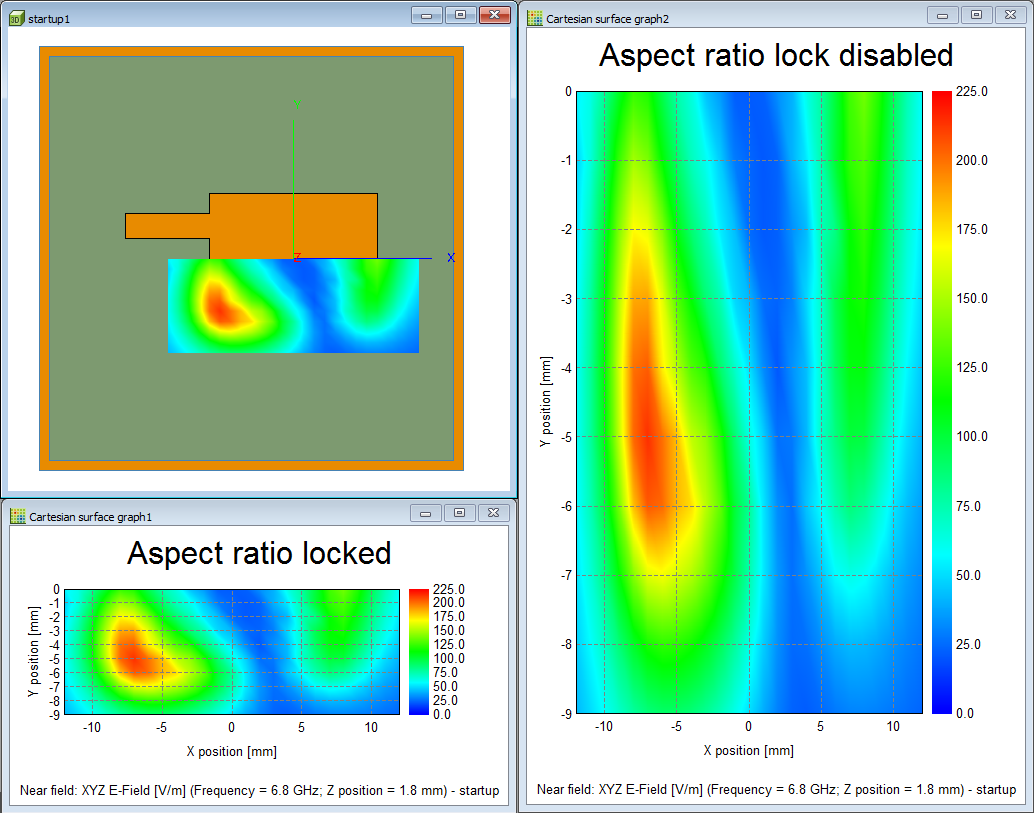Viewport: 1034px width, 813px height.
Task: Maximize the Cartesian surface graph2 window
Action: coord(976,15)
